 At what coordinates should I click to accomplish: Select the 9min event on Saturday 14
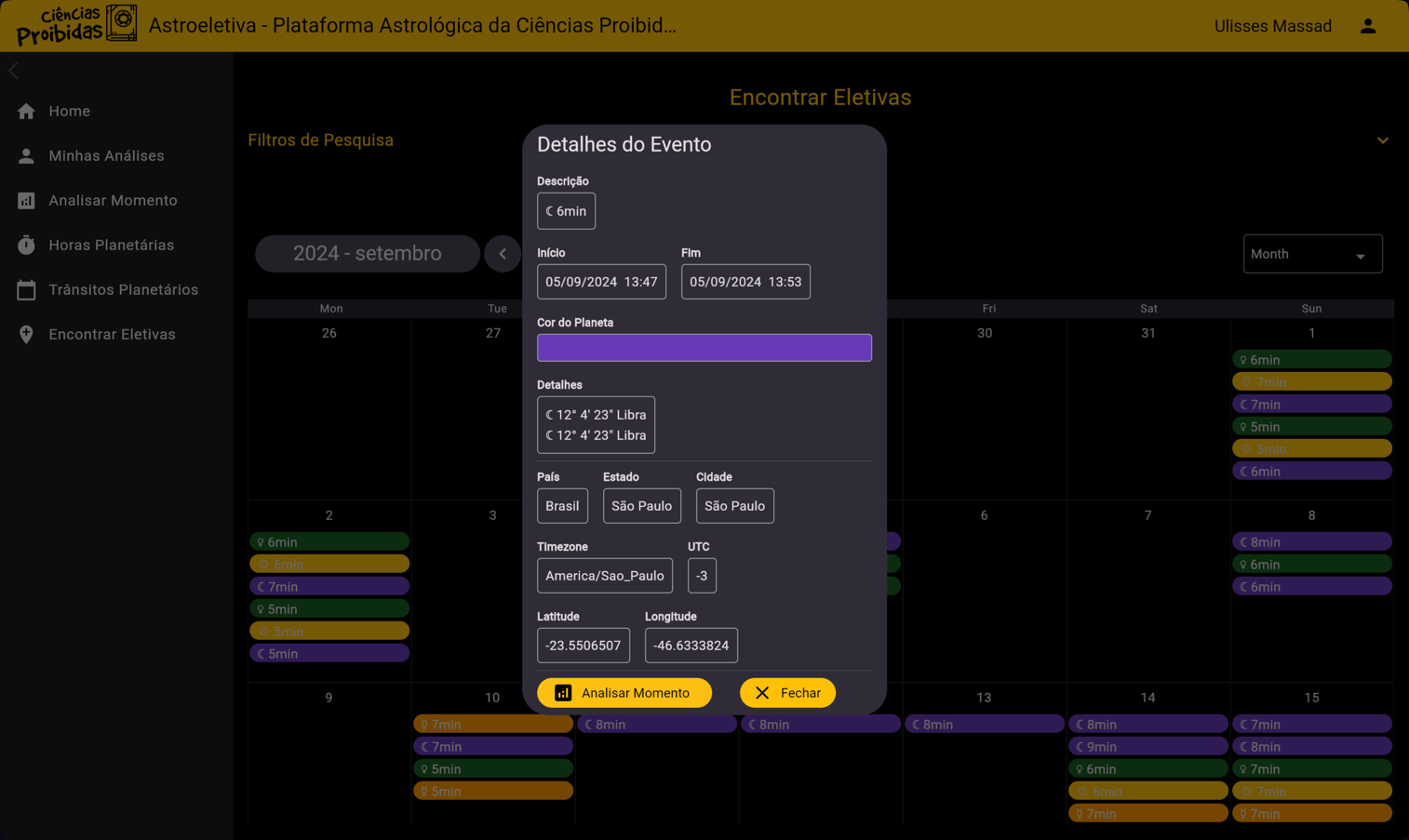[1147, 747]
